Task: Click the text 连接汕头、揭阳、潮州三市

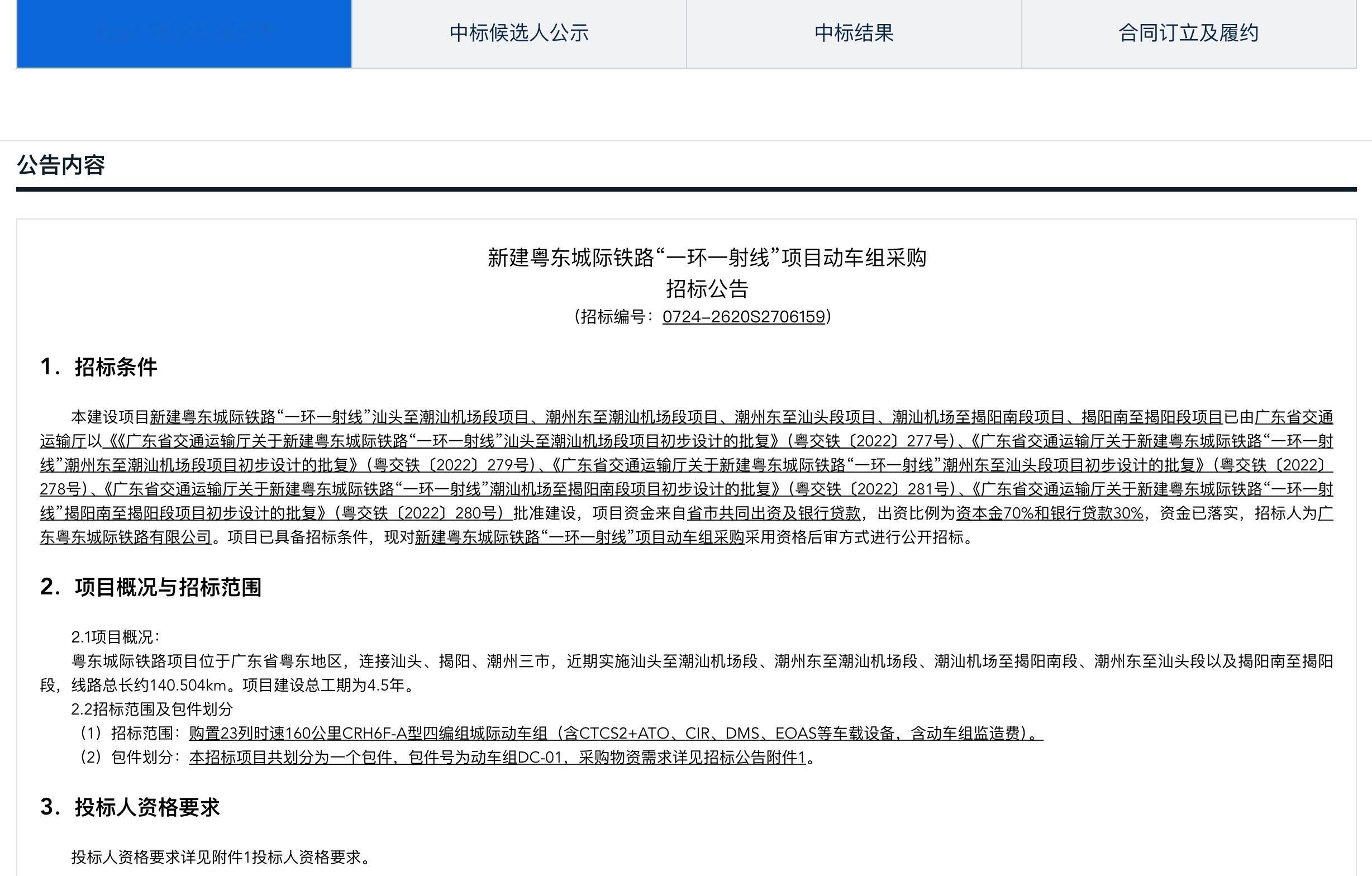Action: tap(454, 661)
